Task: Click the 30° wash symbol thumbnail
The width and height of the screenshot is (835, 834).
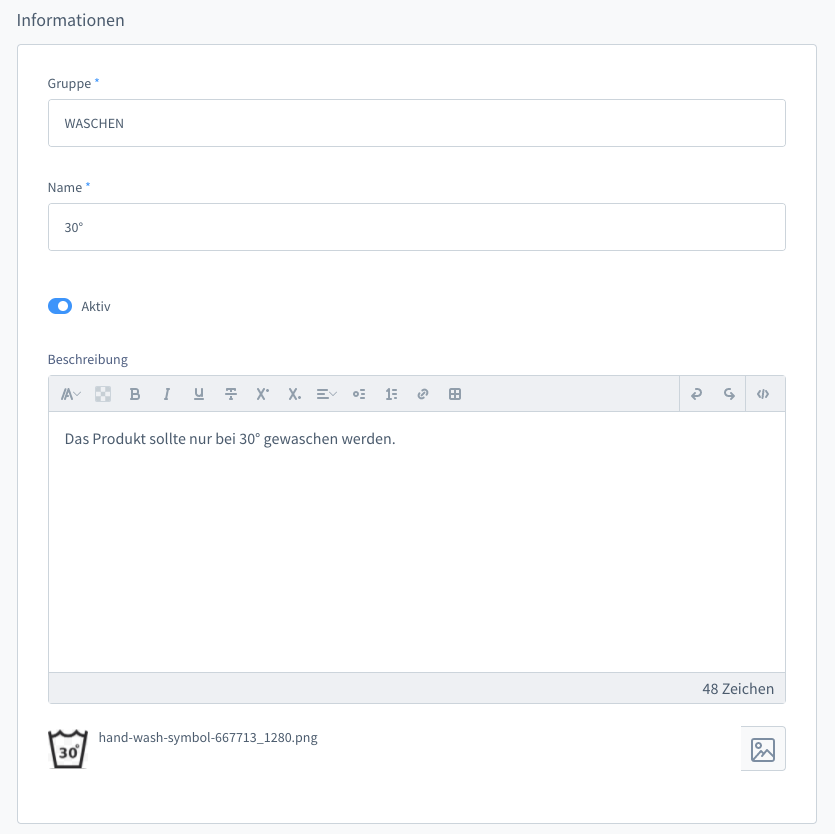Action: coord(68,749)
